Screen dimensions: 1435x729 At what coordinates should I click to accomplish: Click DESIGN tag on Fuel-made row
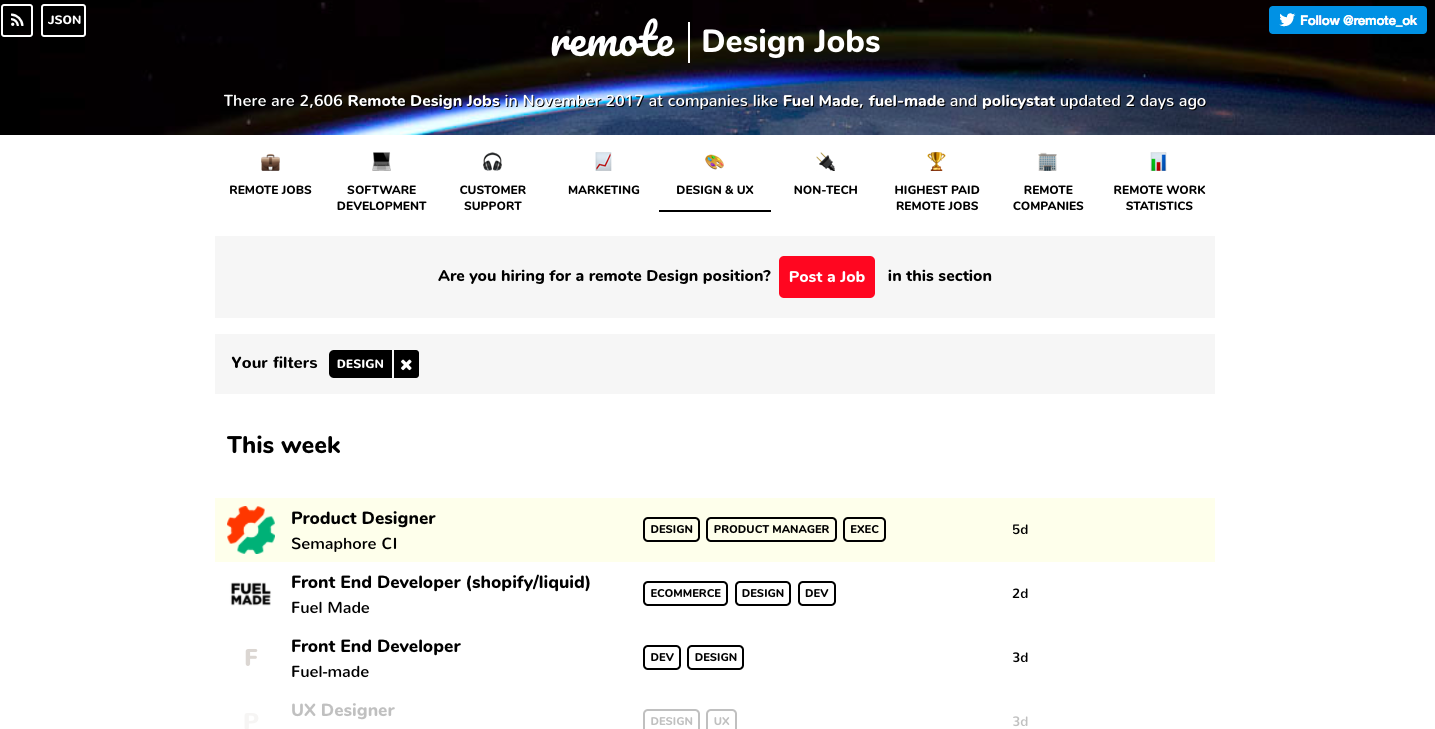click(715, 657)
